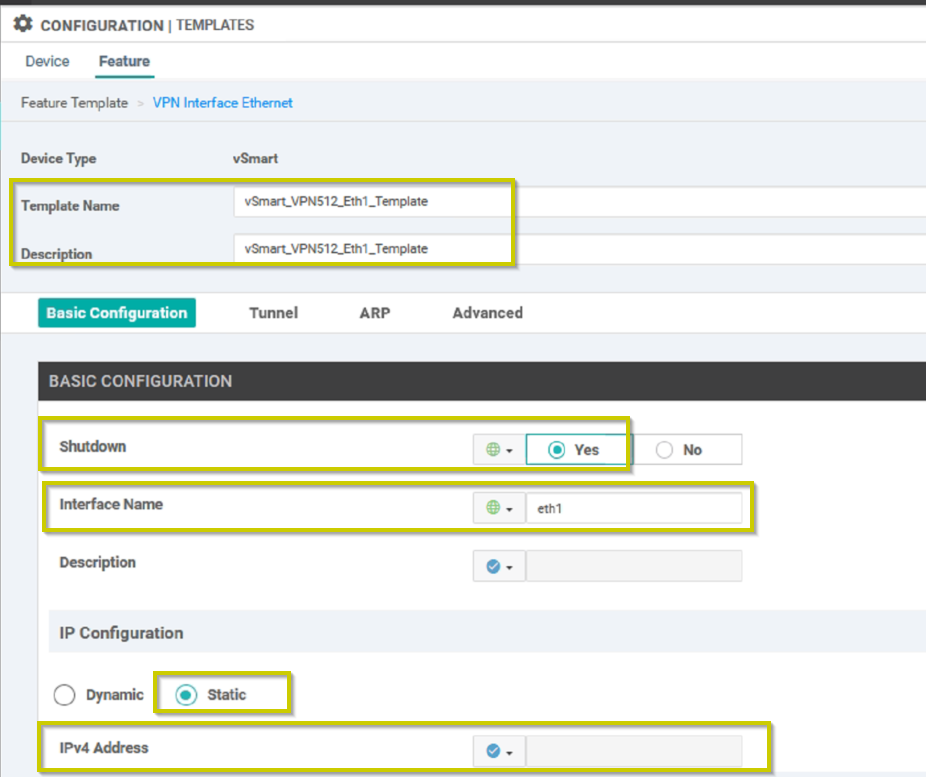Screen dimensions: 926x777
Task: Select Yes for Shutdown
Action: coord(579,450)
